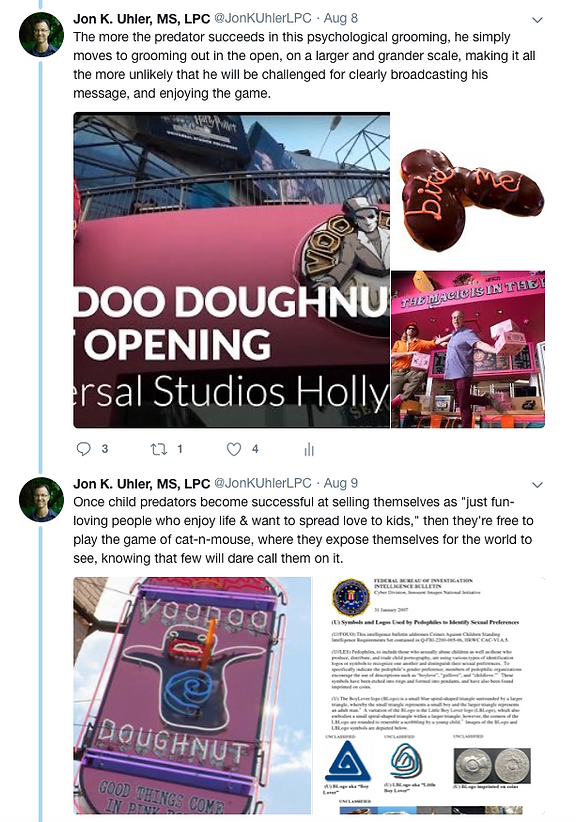Screen dimensions: 576x822
Task: View the Voodoo Doughnut neon sign image
Action: click(x=192, y=695)
